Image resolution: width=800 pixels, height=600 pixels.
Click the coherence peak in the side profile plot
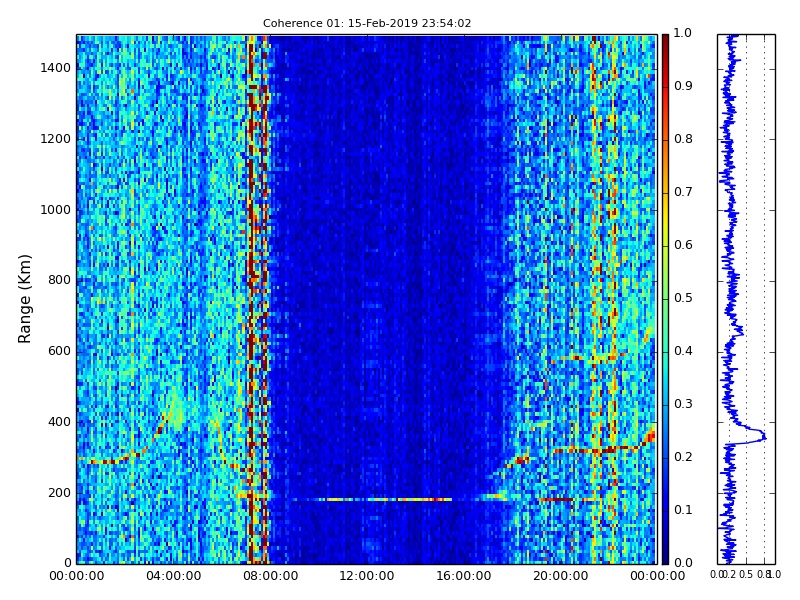coord(764,436)
